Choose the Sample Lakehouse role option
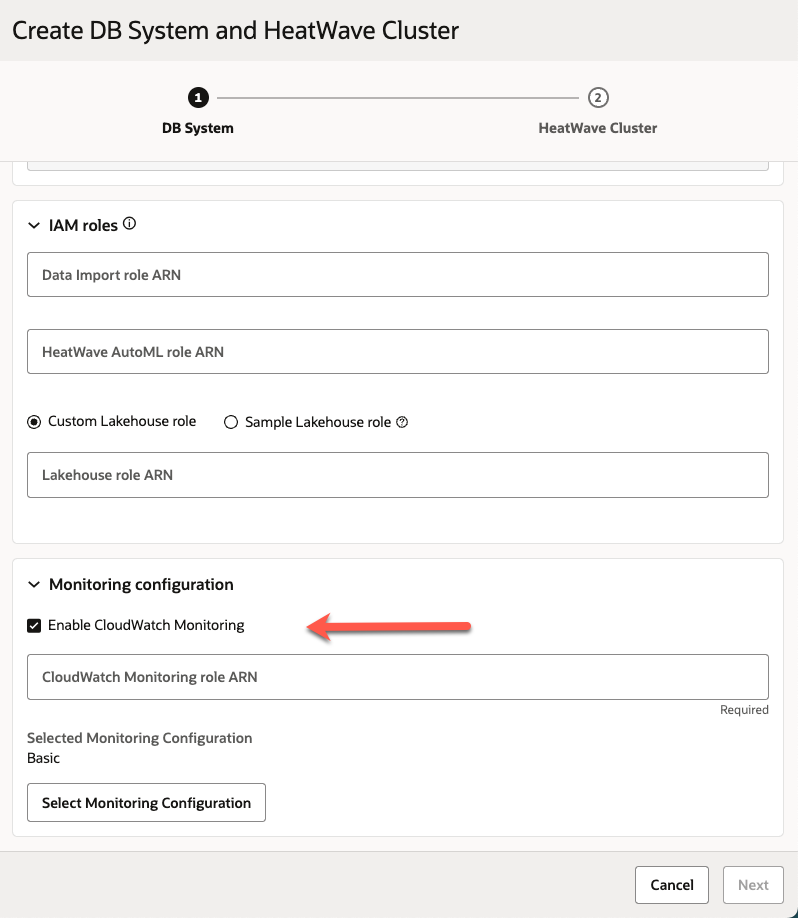Viewport: 798px width, 918px height. 231,421
